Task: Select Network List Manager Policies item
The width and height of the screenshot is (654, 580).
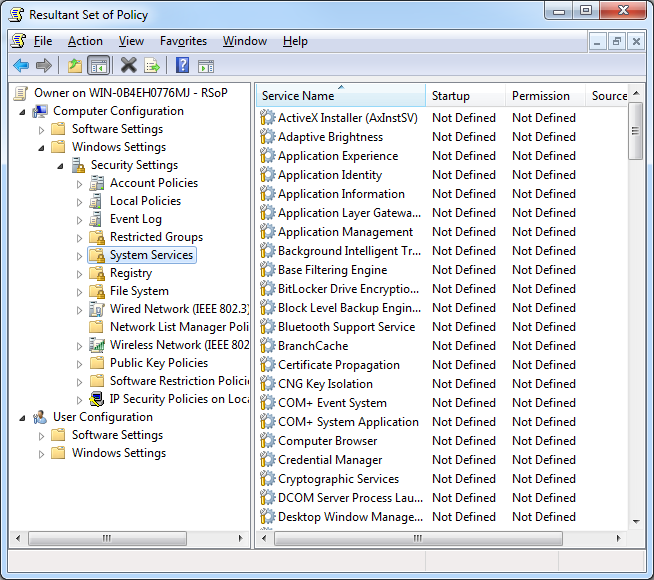Action: (x=179, y=327)
